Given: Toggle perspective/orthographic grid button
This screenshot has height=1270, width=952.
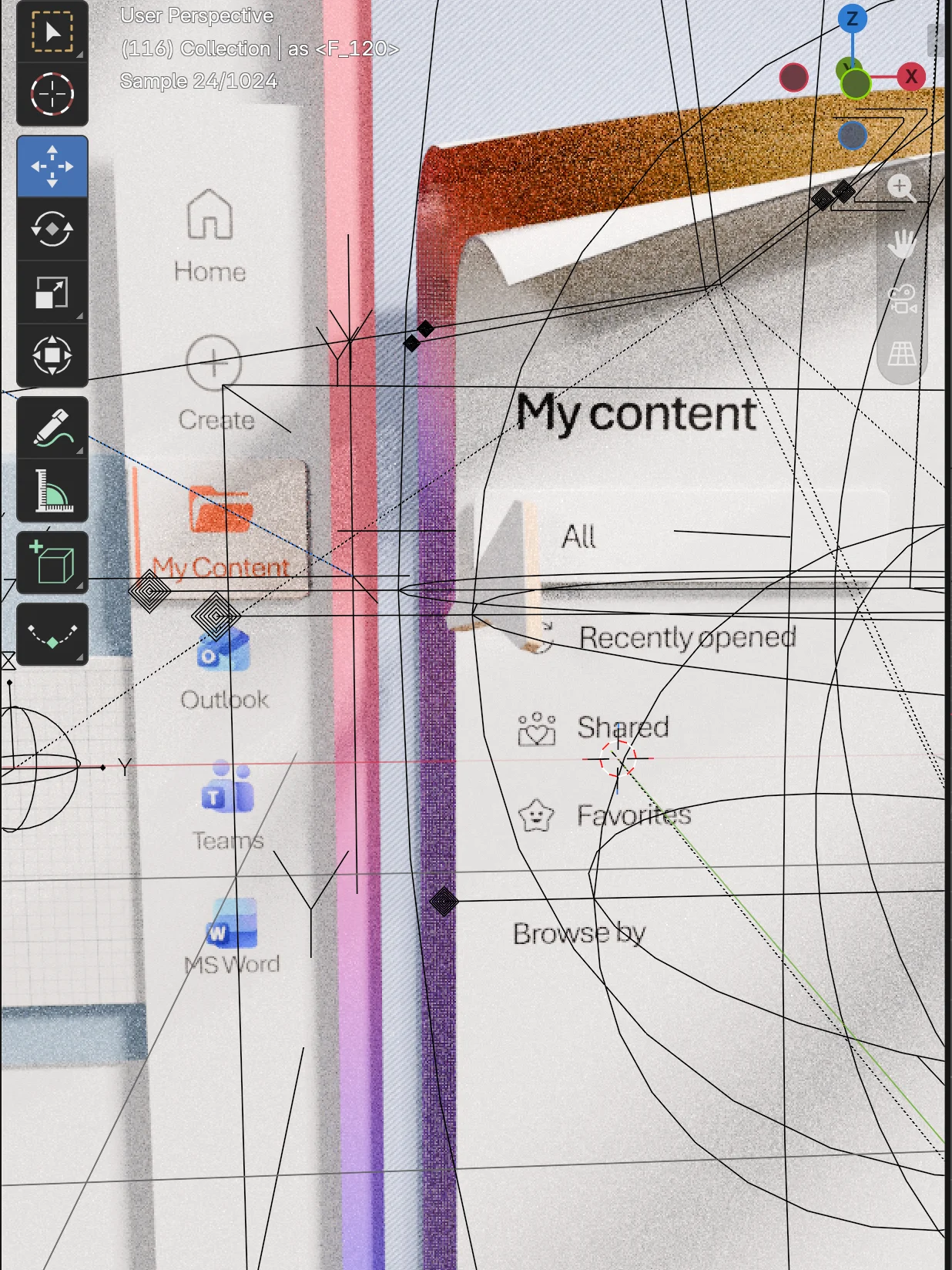Looking at the screenshot, I should [x=901, y=354].
